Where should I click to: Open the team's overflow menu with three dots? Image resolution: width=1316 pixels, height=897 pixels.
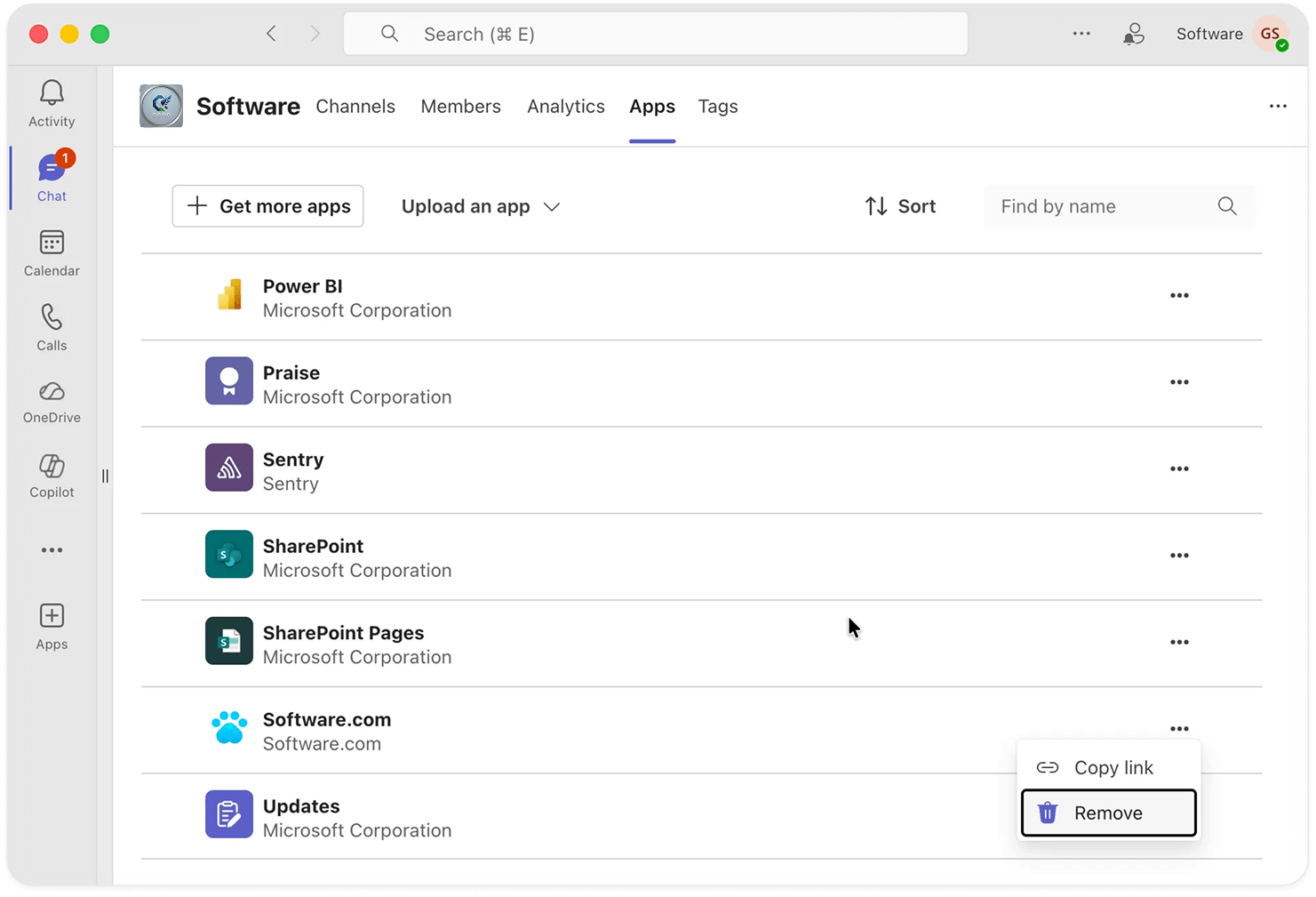tap(1278, 106)
